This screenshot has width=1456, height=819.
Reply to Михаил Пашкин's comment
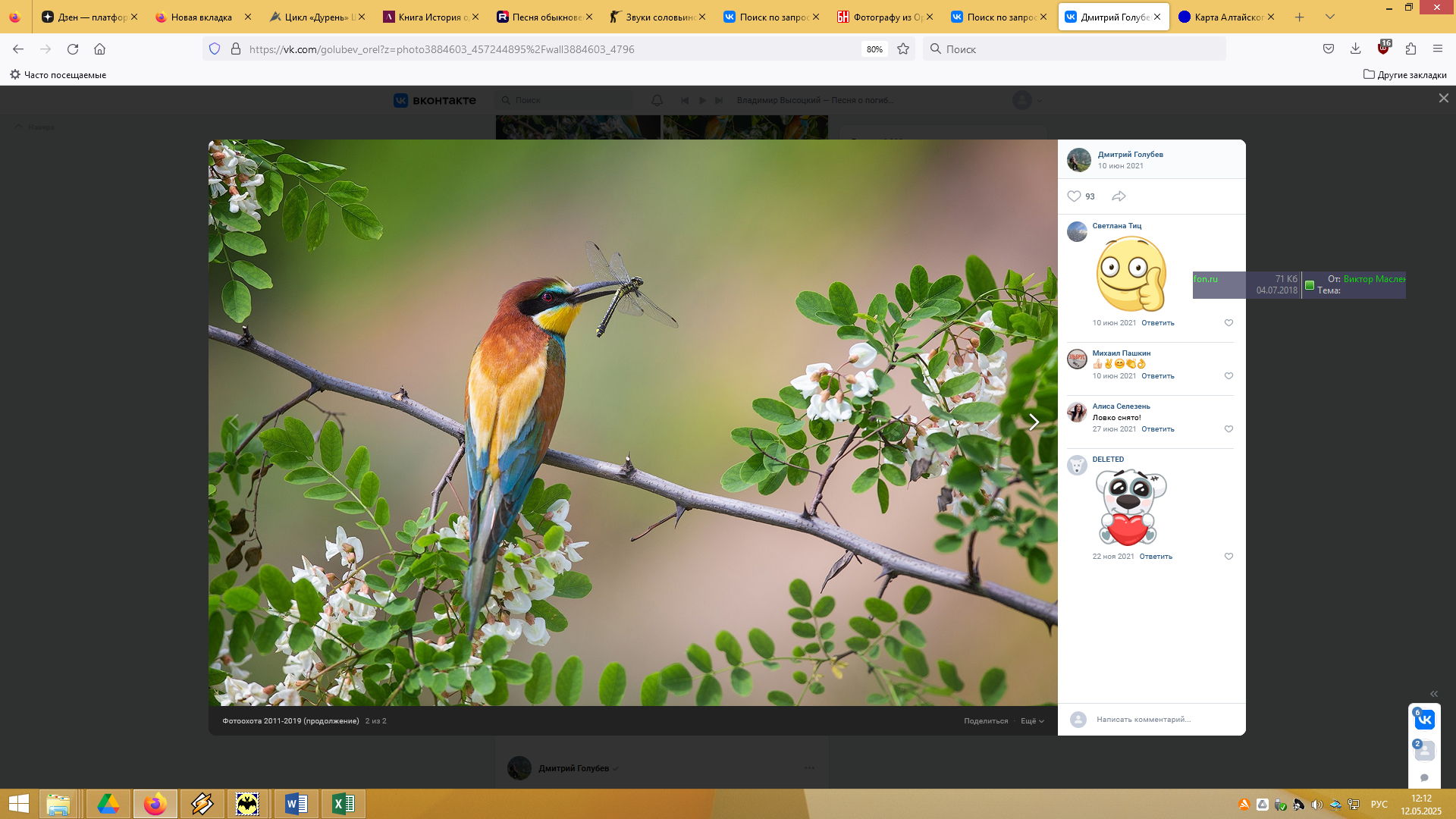[1157, 376]
